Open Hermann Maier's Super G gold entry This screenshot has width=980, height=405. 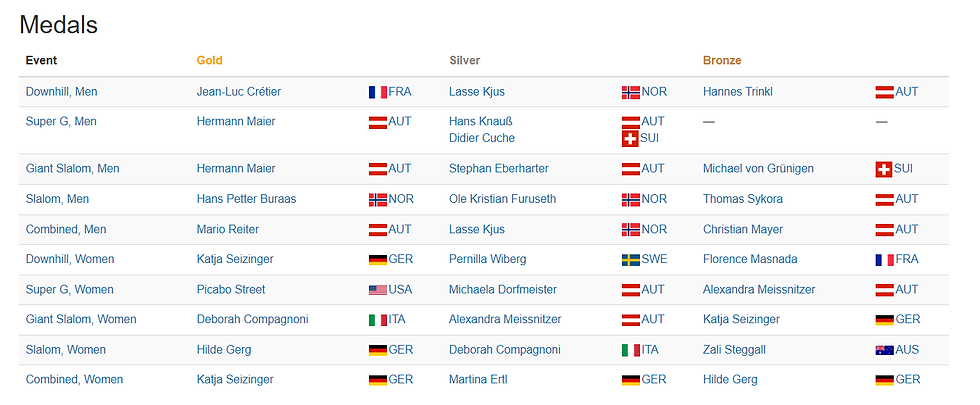[236, 122]
